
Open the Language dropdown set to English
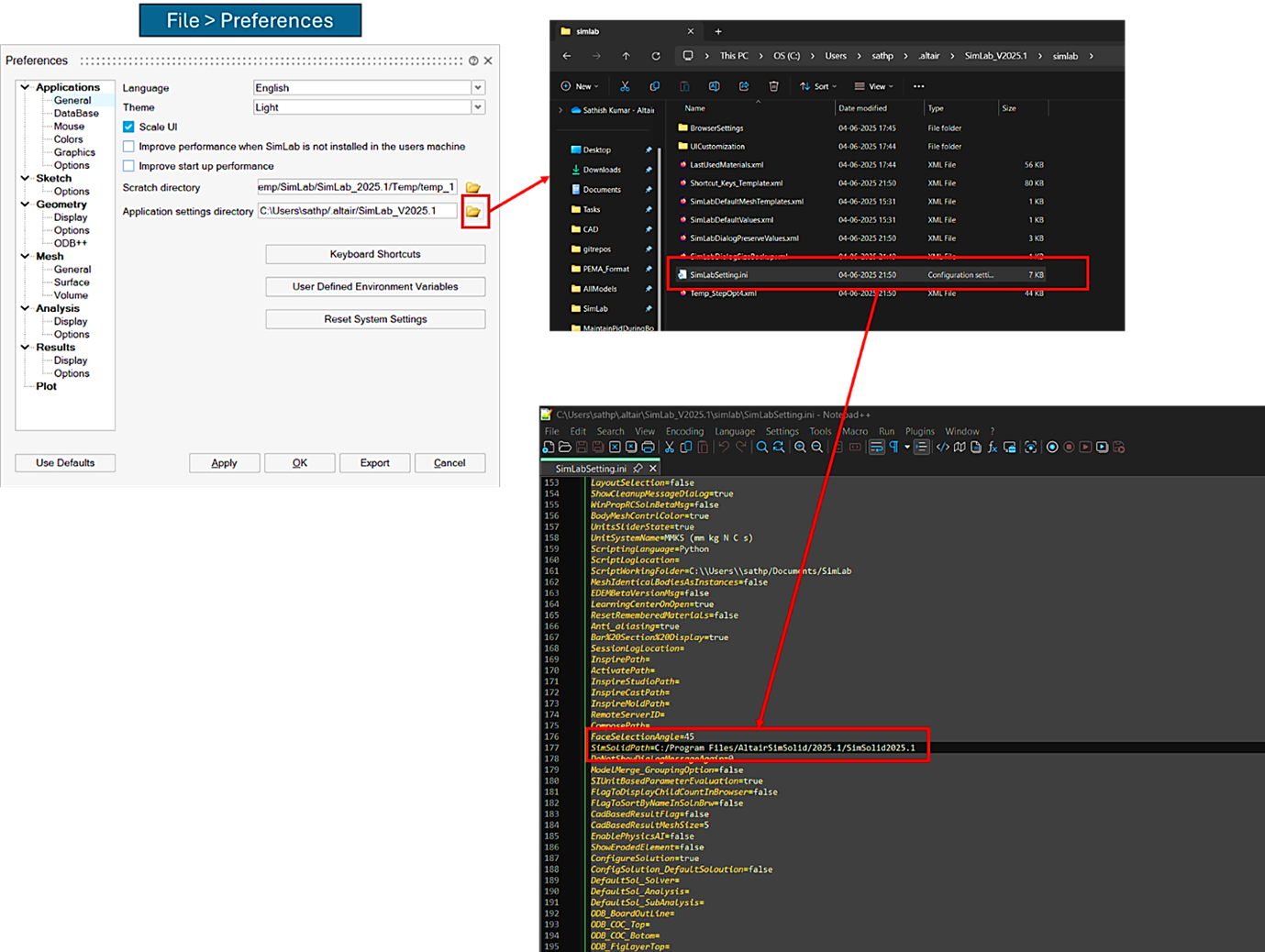click(x=478, y=88)
